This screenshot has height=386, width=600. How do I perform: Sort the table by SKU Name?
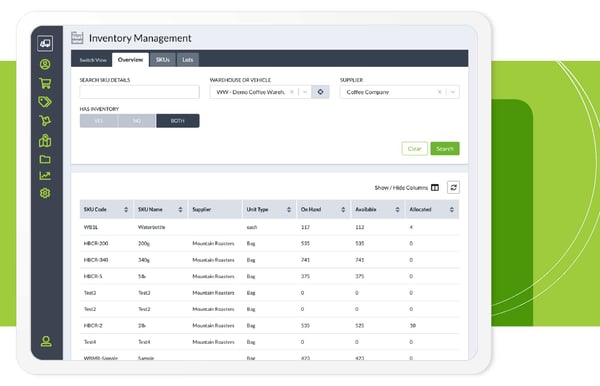(180, 209)
